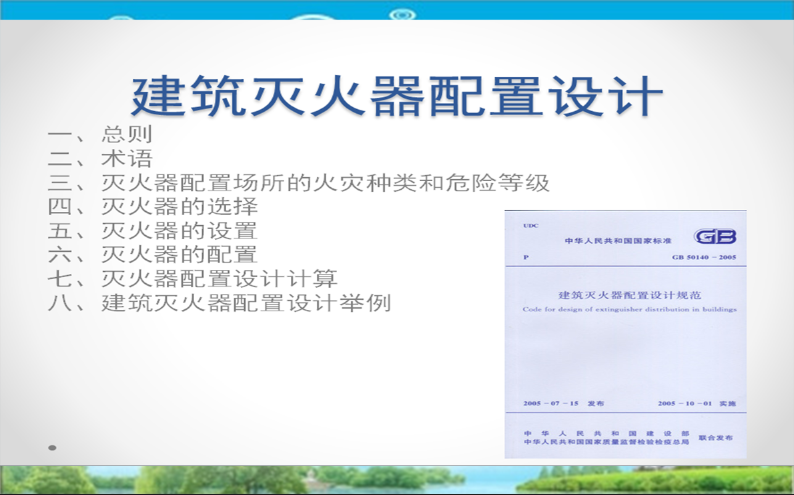The height and width of the screenshot is (495, 794).
Task: Select the list item 六、灭火器的配置
Action: [153, 255]
